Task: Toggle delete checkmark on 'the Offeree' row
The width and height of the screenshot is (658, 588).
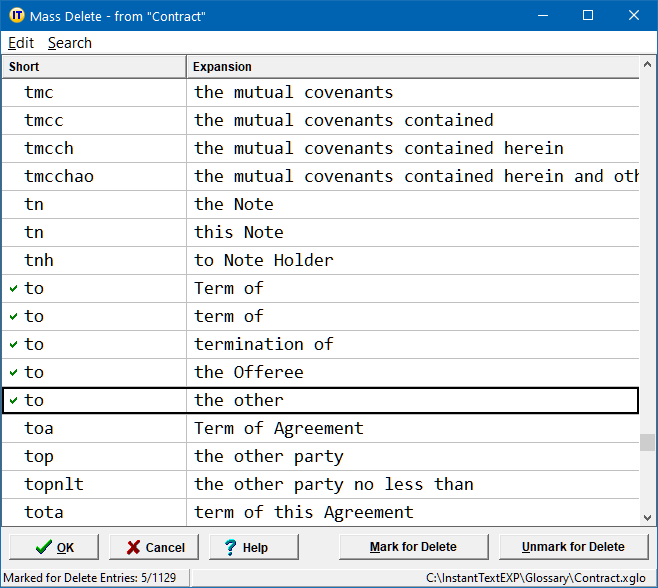Action: [13, 372]
